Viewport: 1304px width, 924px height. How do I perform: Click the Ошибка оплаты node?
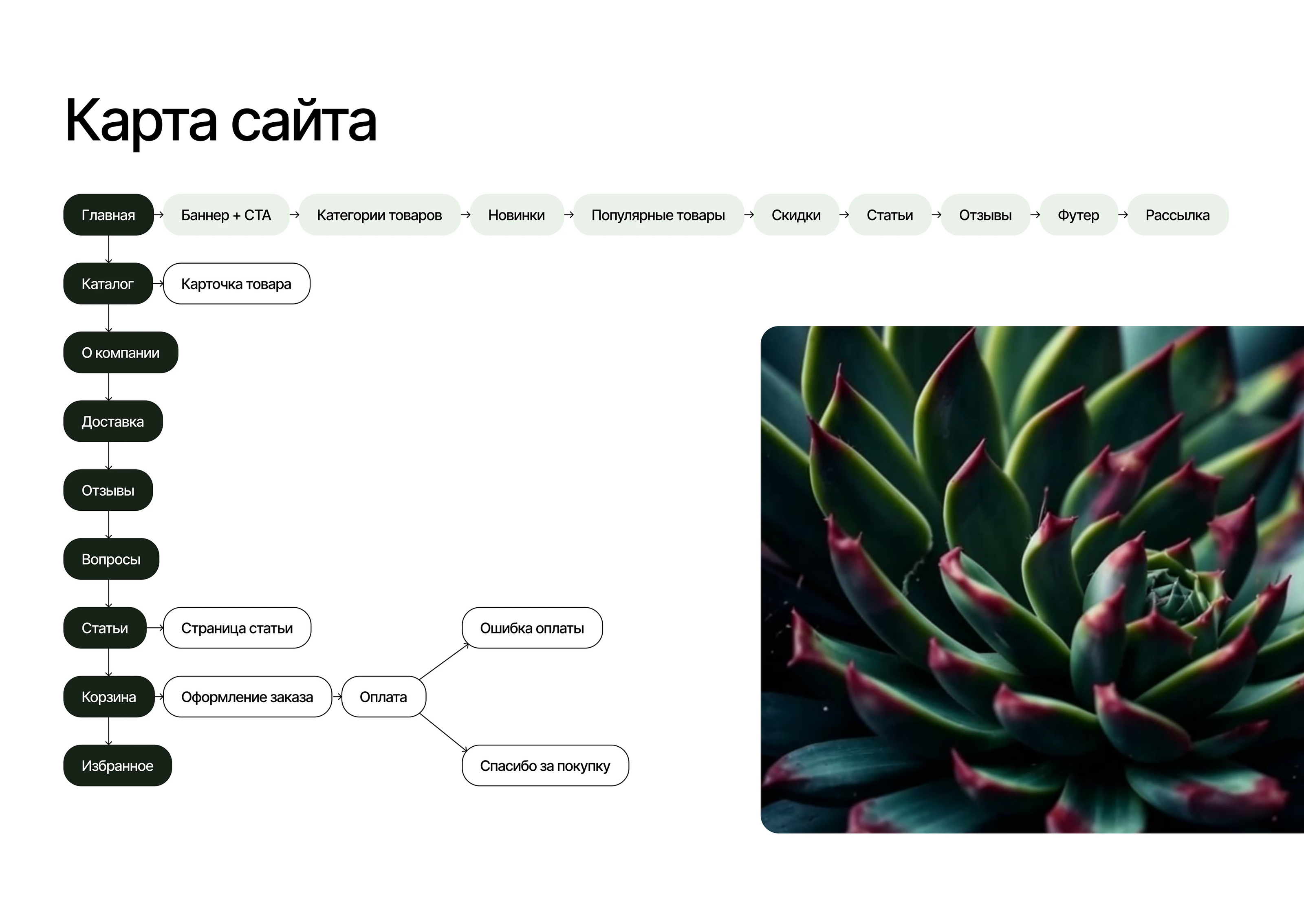pos(532,628)
